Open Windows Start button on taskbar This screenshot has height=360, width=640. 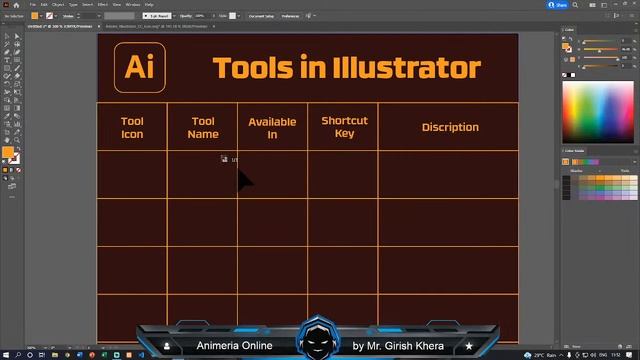(5, 355)
